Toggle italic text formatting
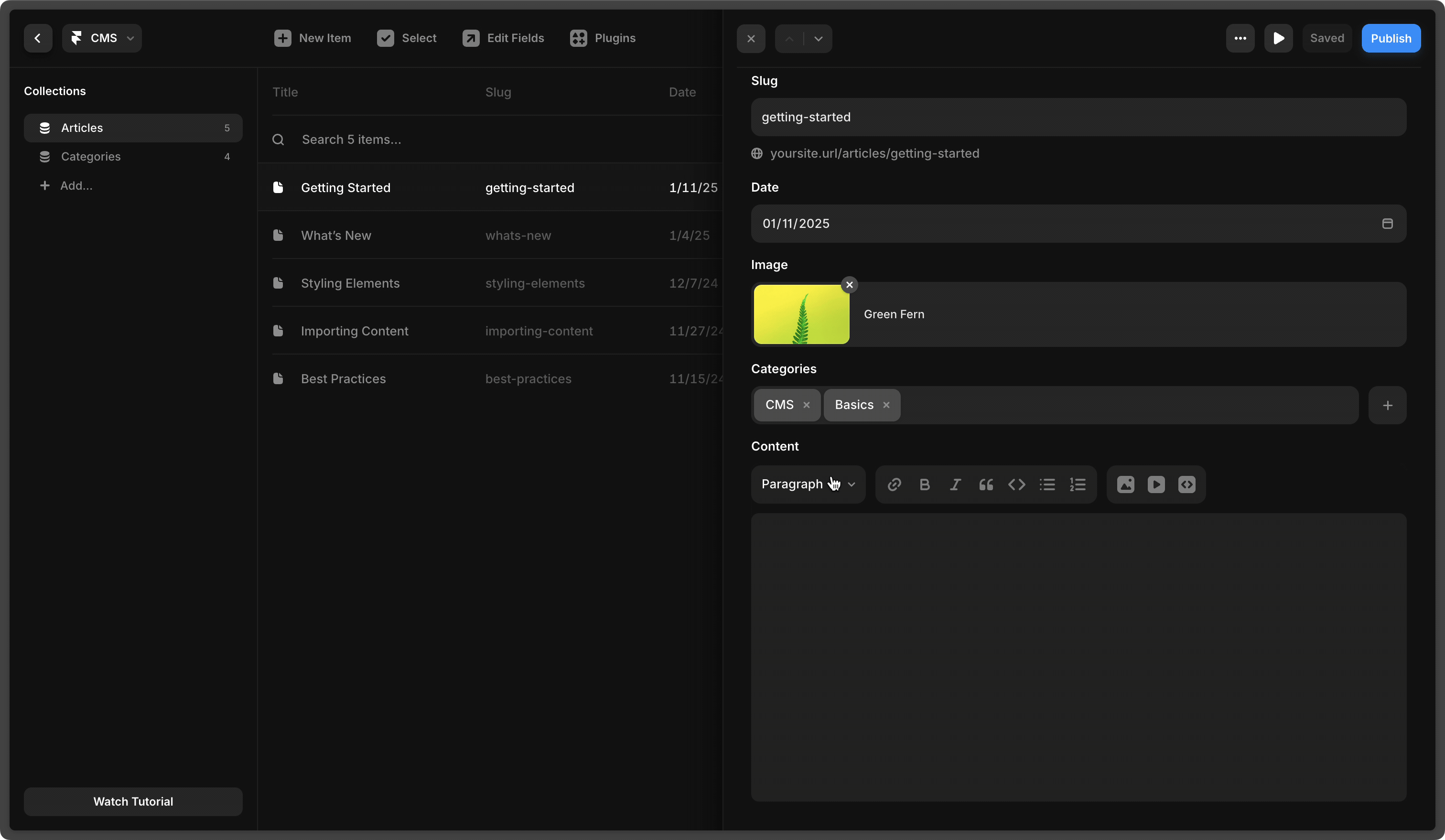 click(955, 485)
